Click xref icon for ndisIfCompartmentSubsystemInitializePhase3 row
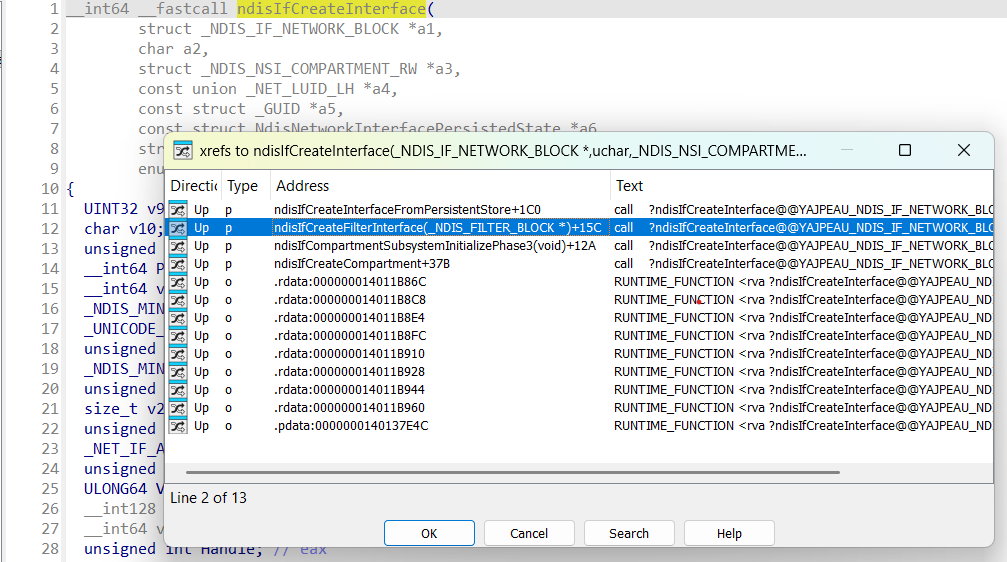 178,246
